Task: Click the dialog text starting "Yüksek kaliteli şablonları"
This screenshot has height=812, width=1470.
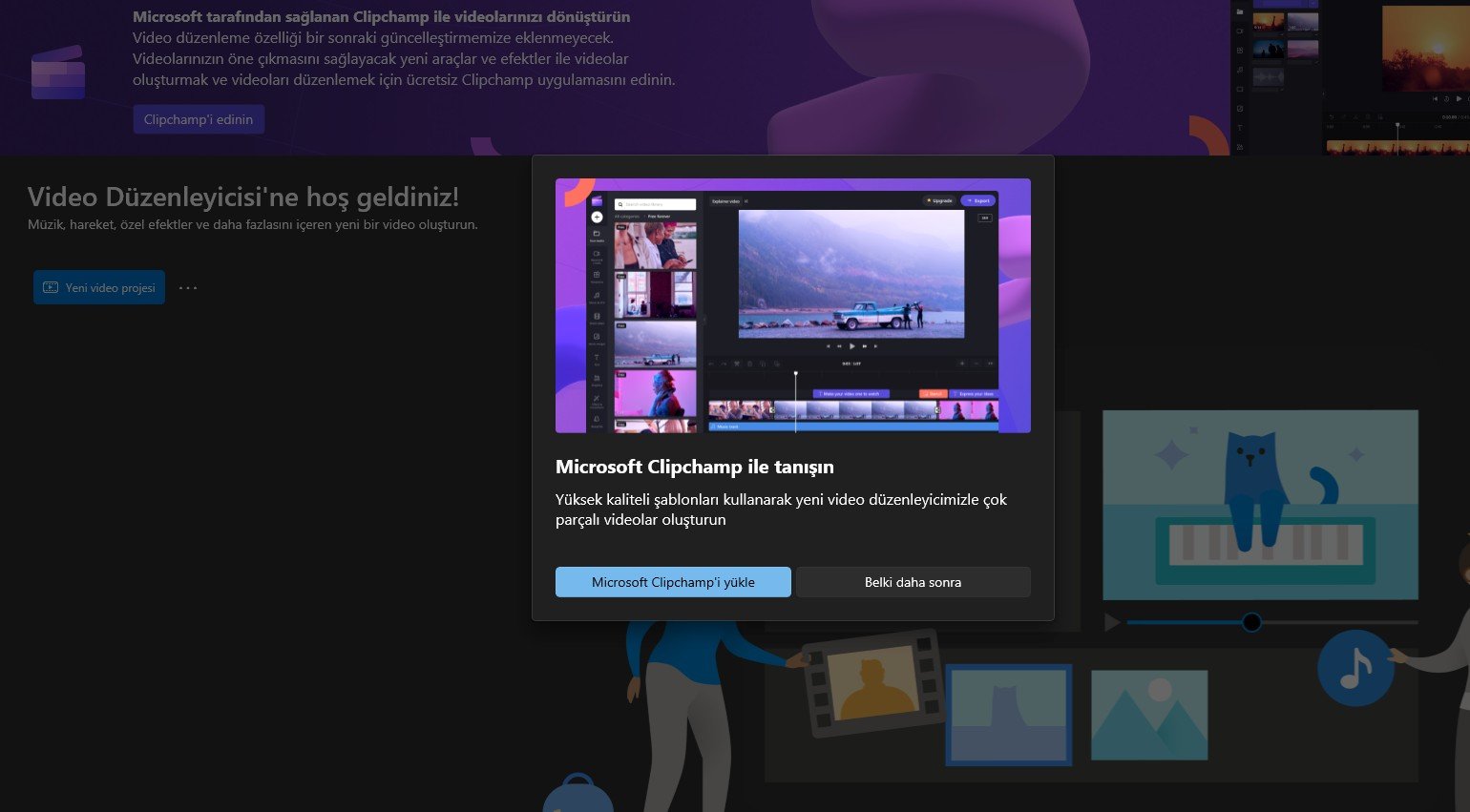Action: pyautogui.click(x=781, y=510)
